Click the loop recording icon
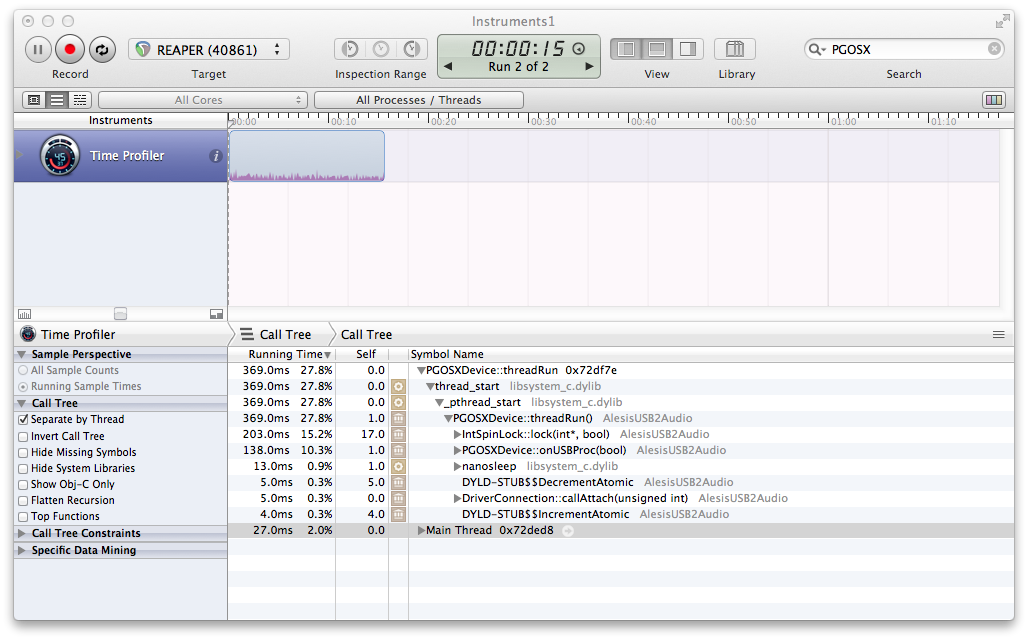Screen dimensions: 1028x640 point(102,49)
